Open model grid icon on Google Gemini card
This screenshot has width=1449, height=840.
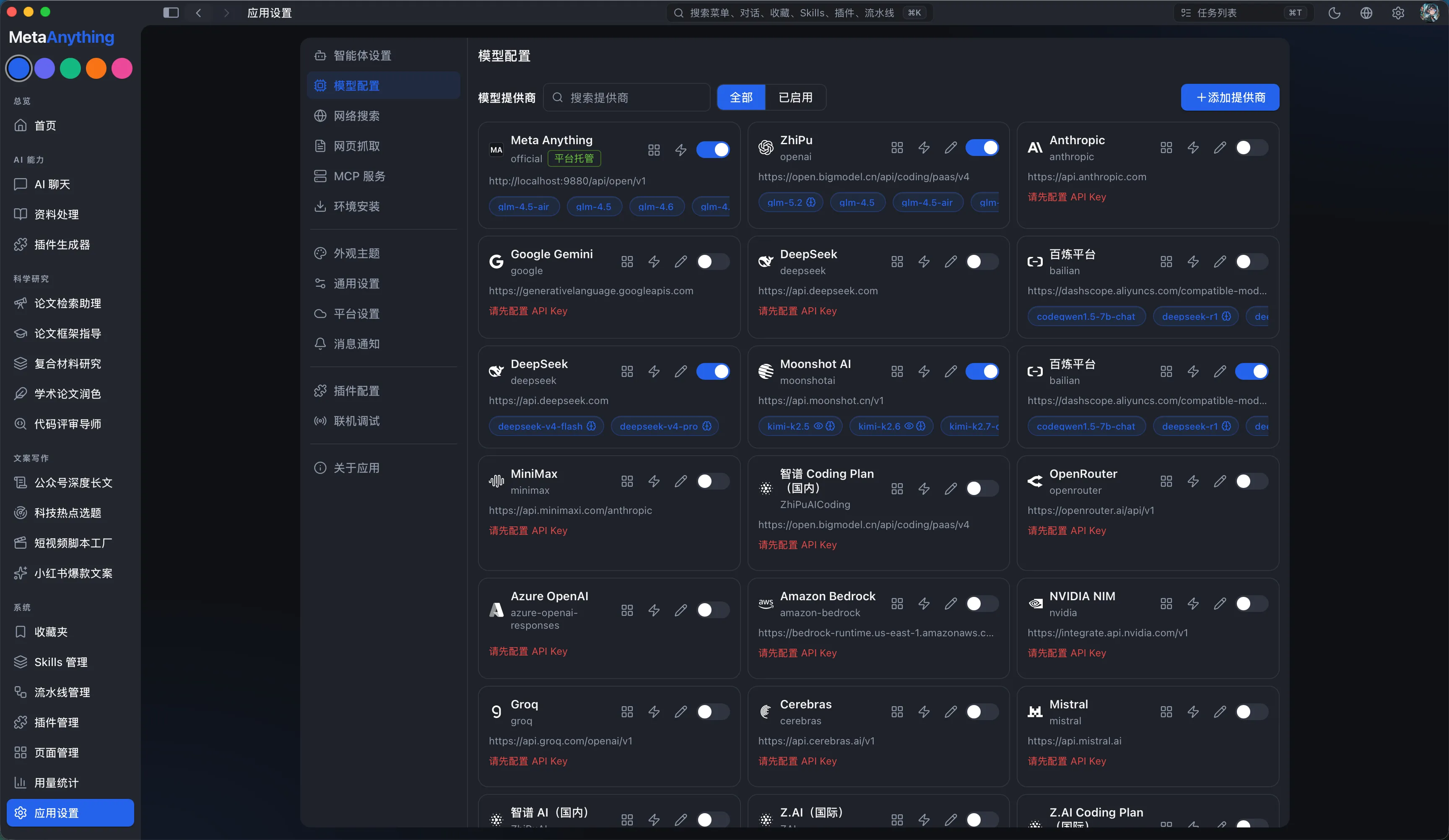click(x=627, y=262)
